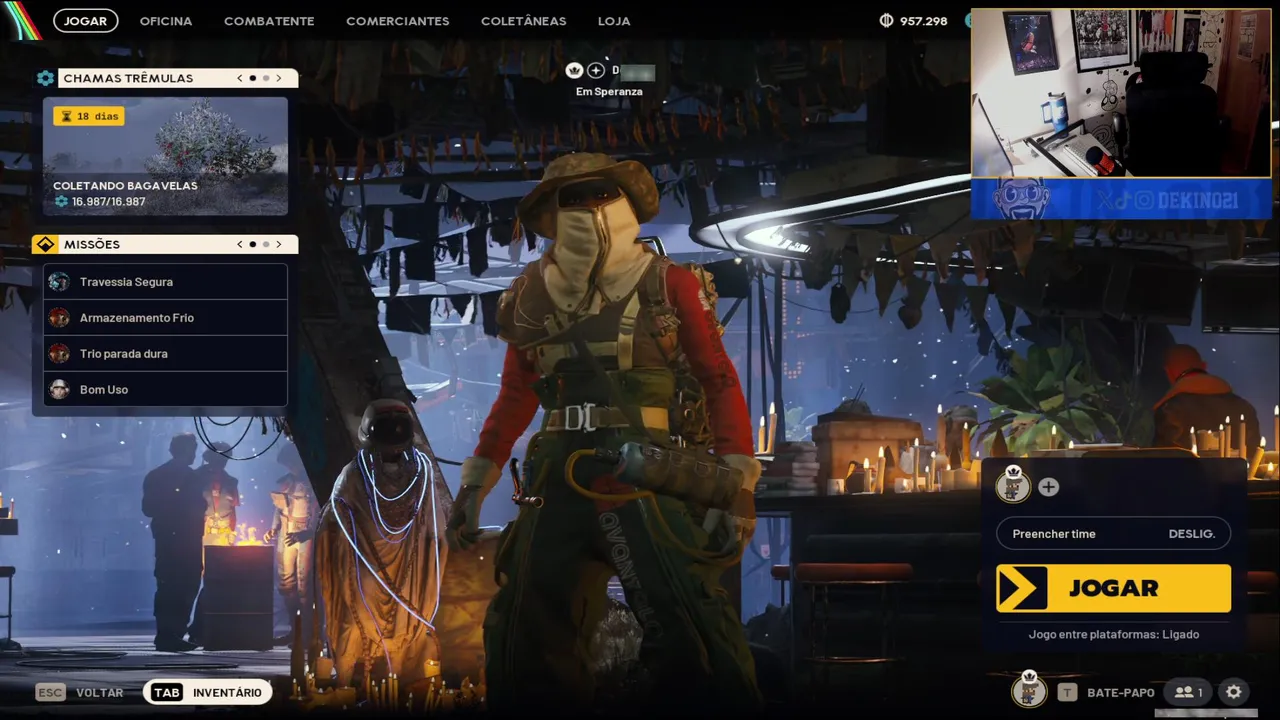Select second Chamas Trêmulas page dot
This screenshot has width=1280, height=720.
265,78
